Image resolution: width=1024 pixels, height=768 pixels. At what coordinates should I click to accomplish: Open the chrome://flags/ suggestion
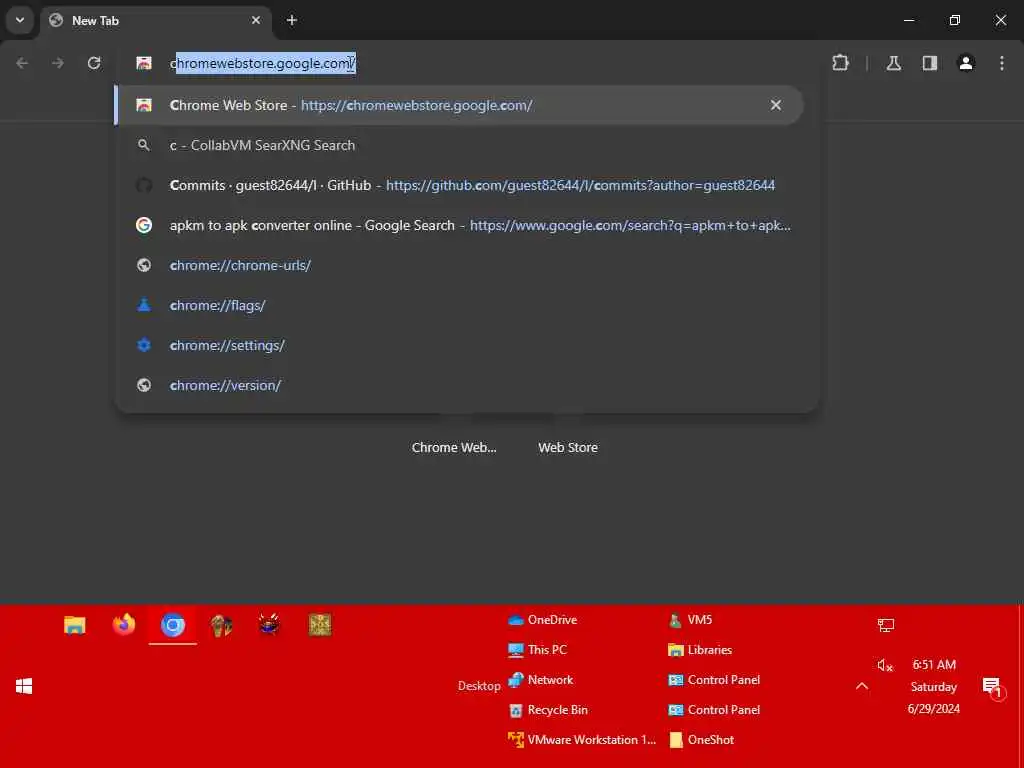click(458, 305)
